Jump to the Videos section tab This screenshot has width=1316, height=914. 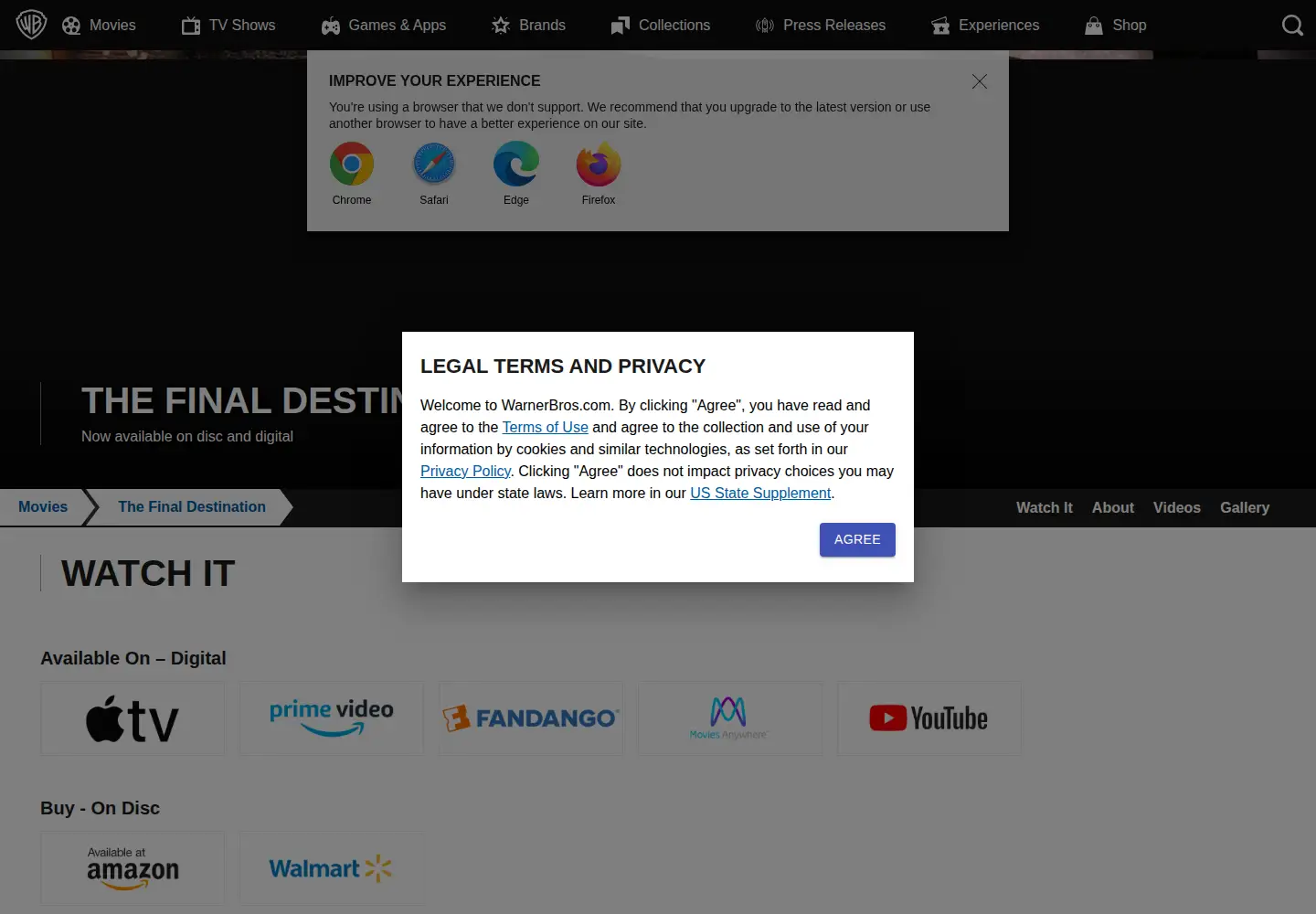(x=1177, y=507)
